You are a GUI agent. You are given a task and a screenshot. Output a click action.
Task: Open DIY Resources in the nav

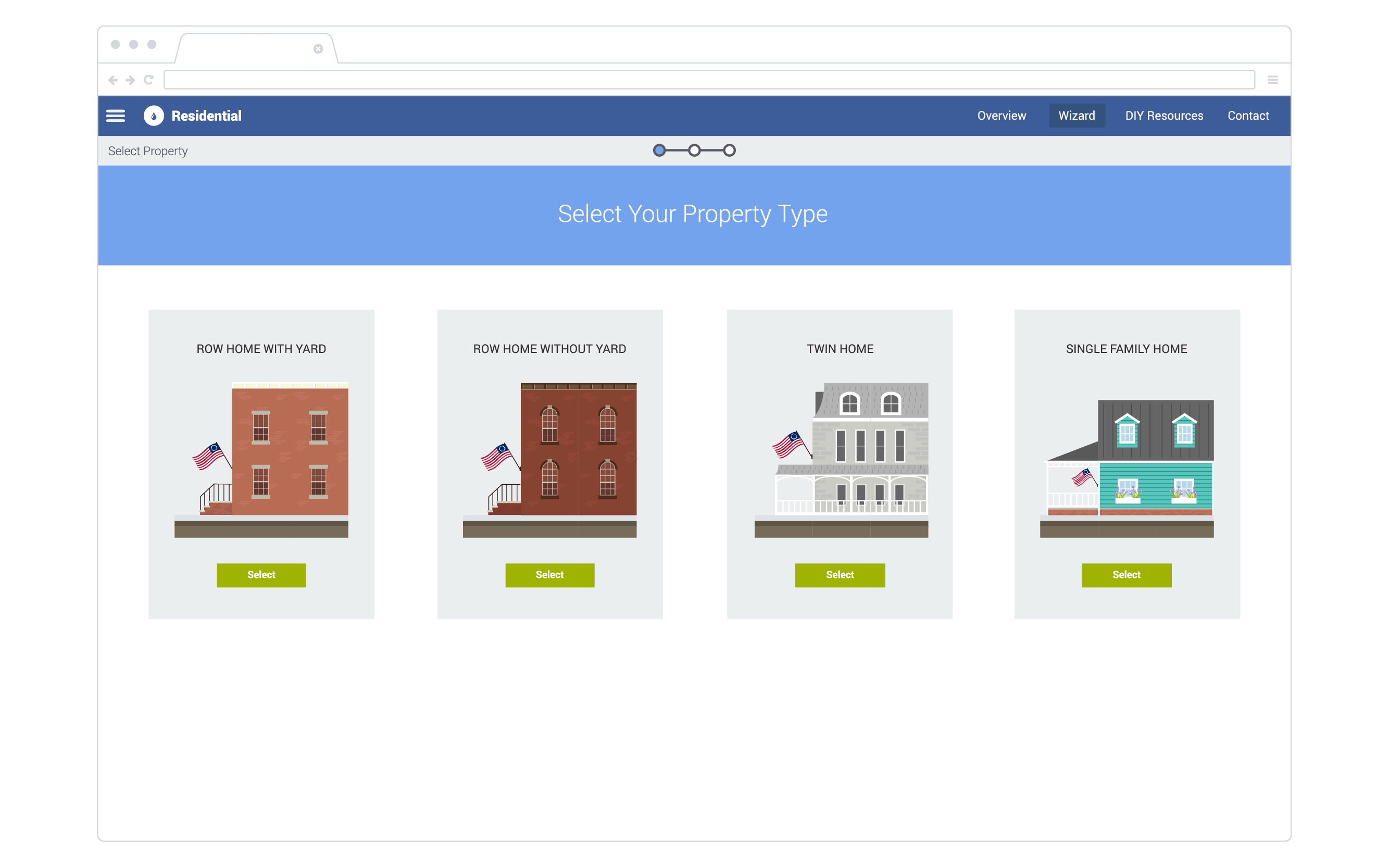(1164, 116)
